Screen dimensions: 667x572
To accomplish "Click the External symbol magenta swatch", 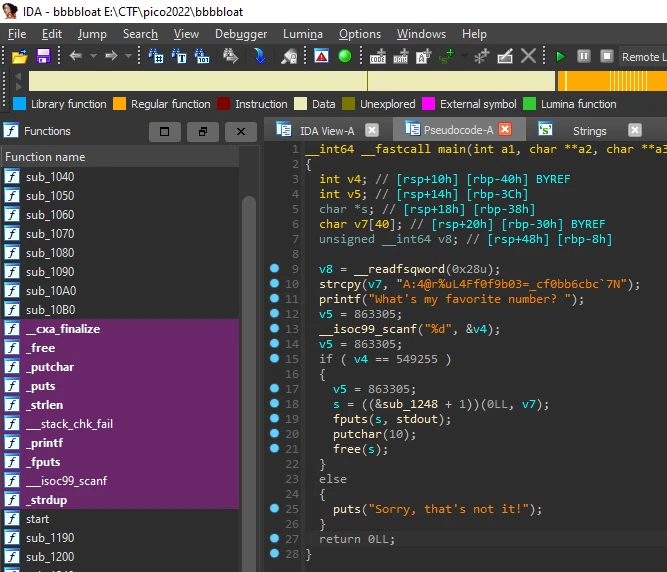I will point(428,104).
